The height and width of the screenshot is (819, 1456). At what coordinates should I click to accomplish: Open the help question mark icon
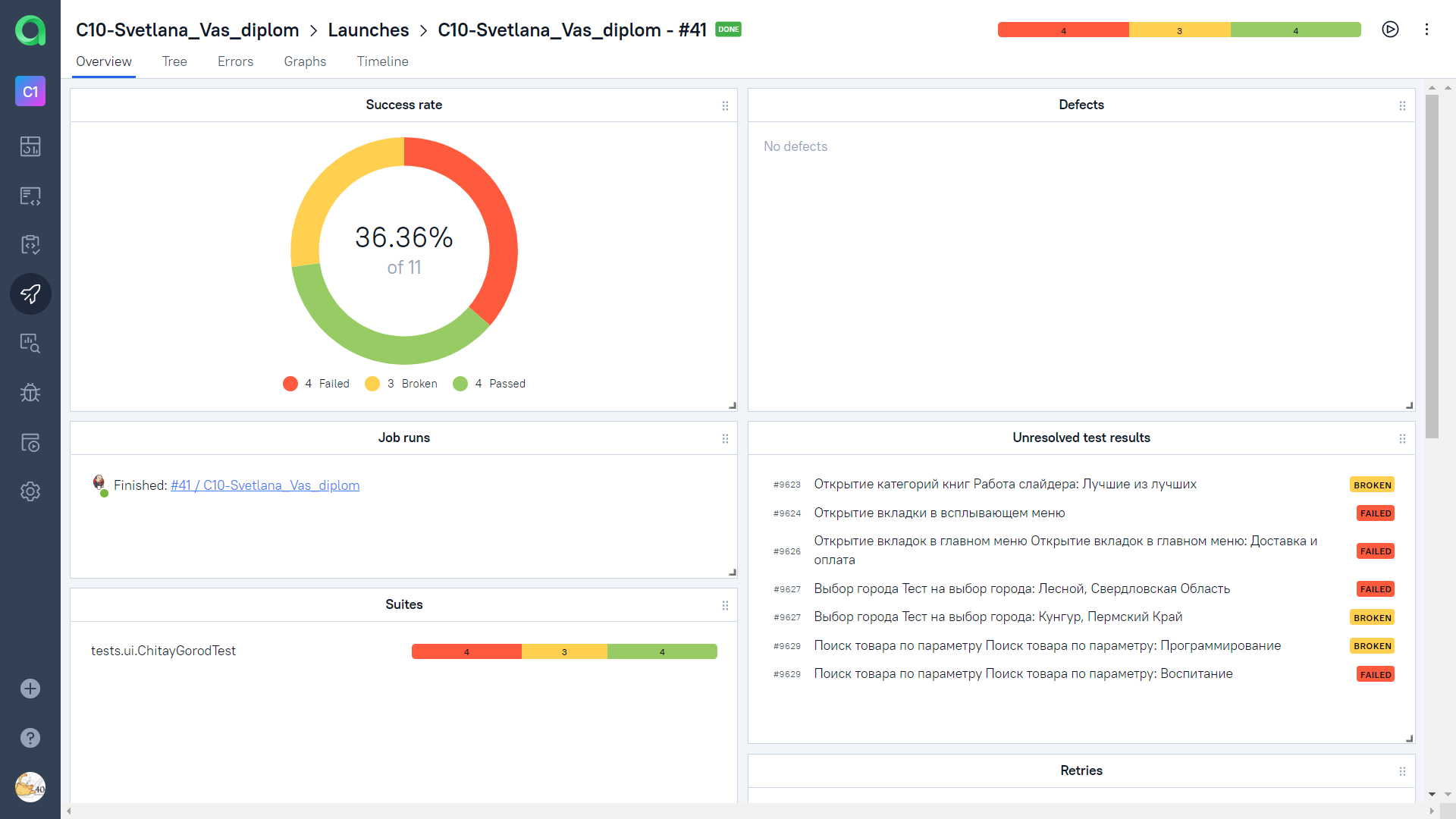click(x=30, y=738)
